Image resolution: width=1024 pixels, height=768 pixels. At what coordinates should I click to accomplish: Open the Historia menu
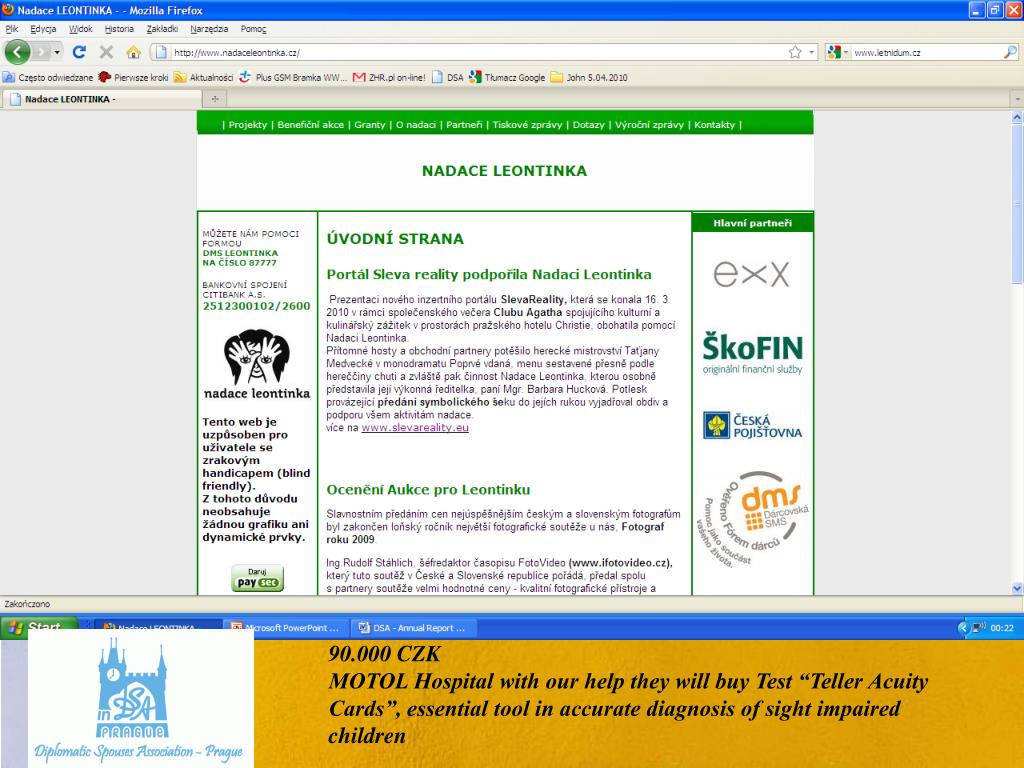120,29
